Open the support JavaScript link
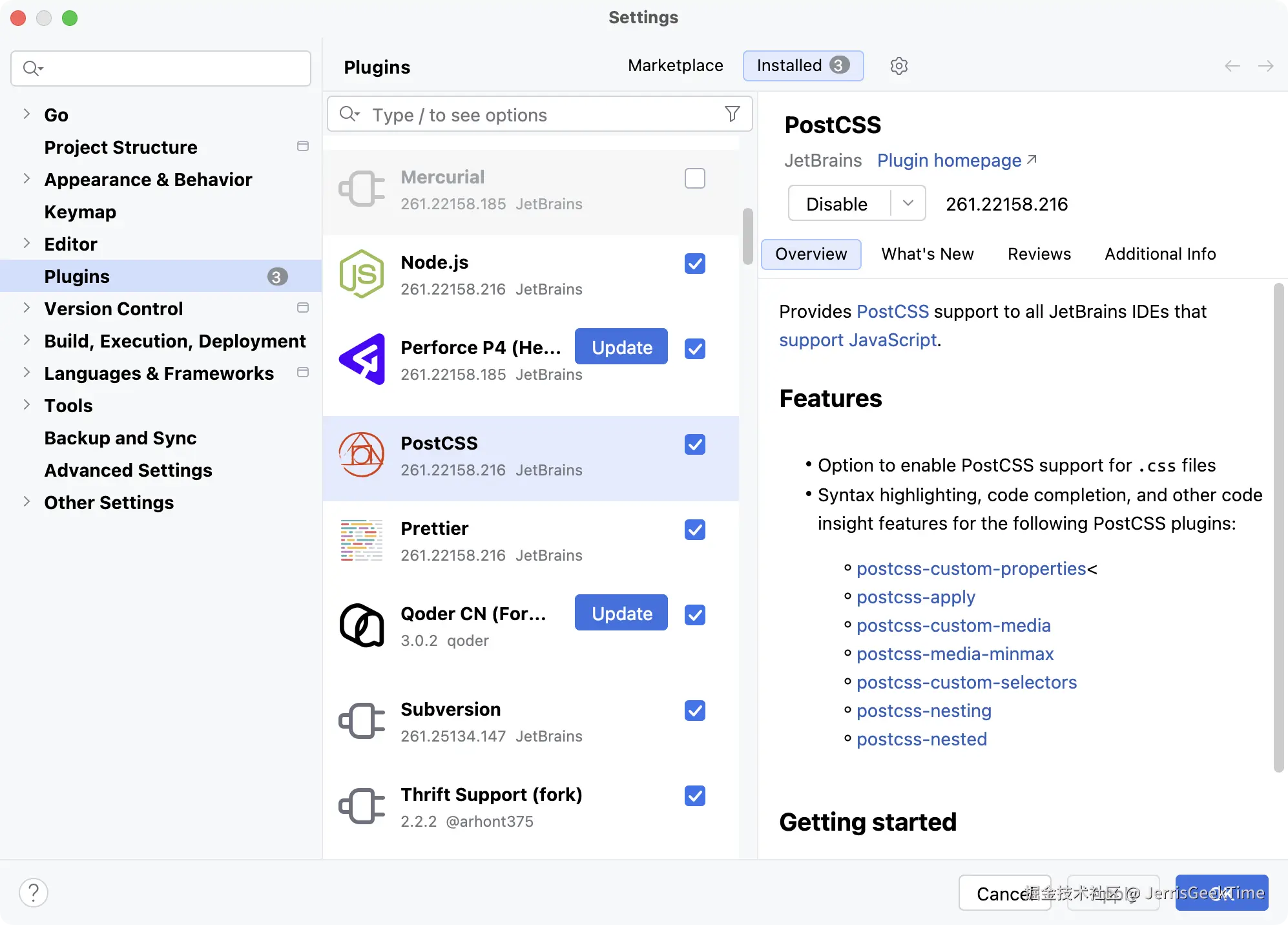 click(x=858, y=340)
